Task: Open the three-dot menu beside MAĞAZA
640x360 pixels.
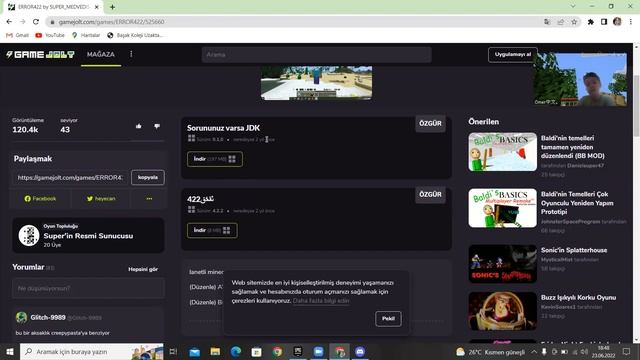Action: click(131, 54)
